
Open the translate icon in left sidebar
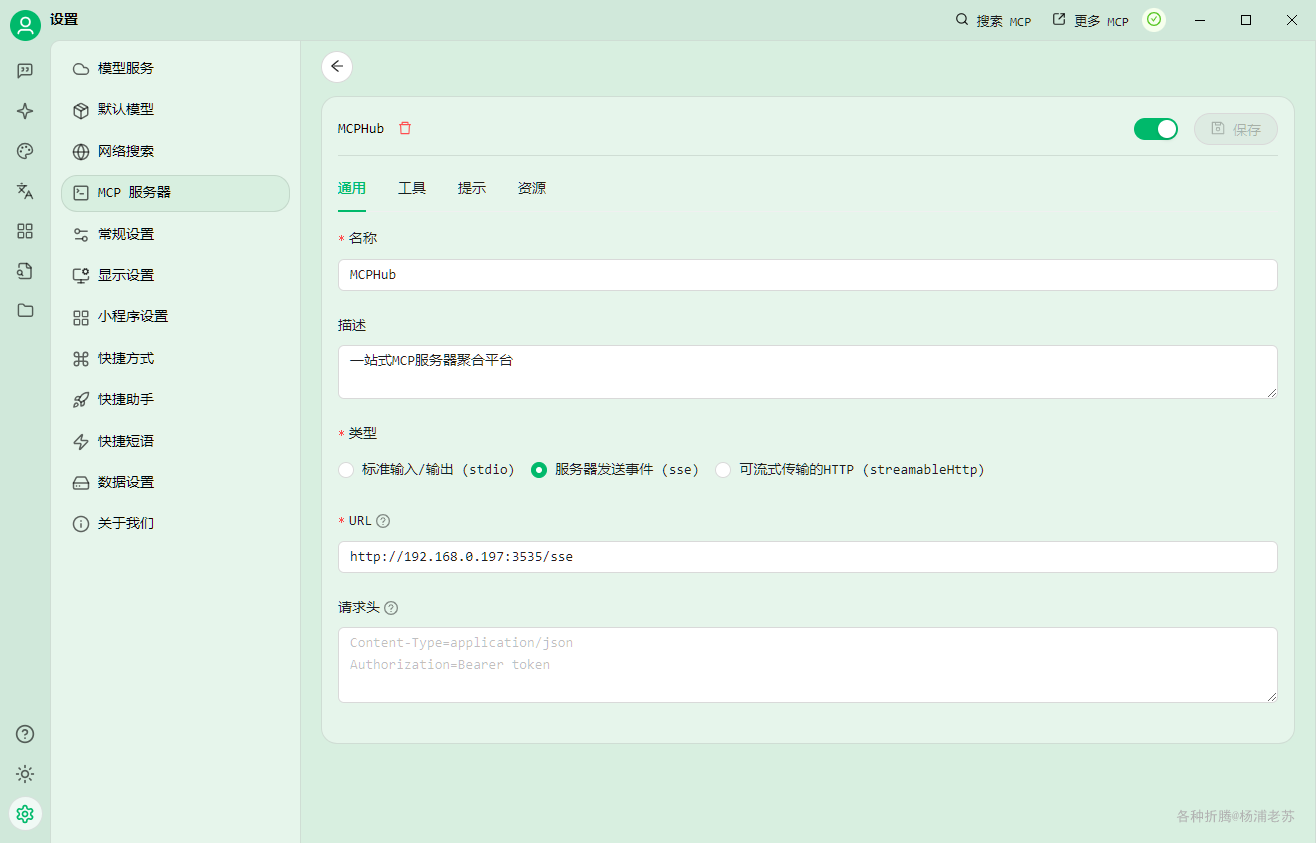pyautogui.click(x=25, y=191)
